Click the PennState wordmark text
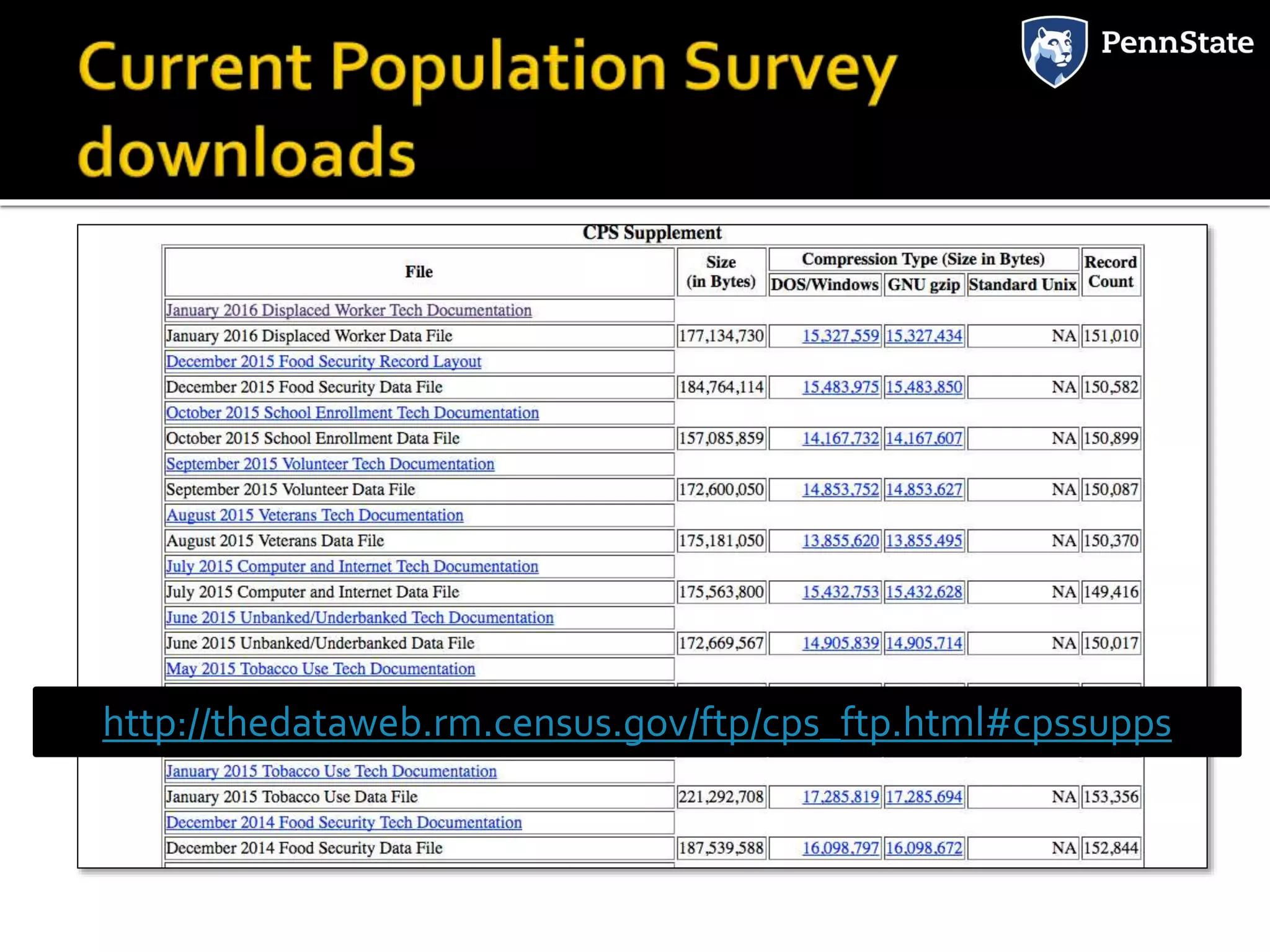 (x=1177, y=43)
